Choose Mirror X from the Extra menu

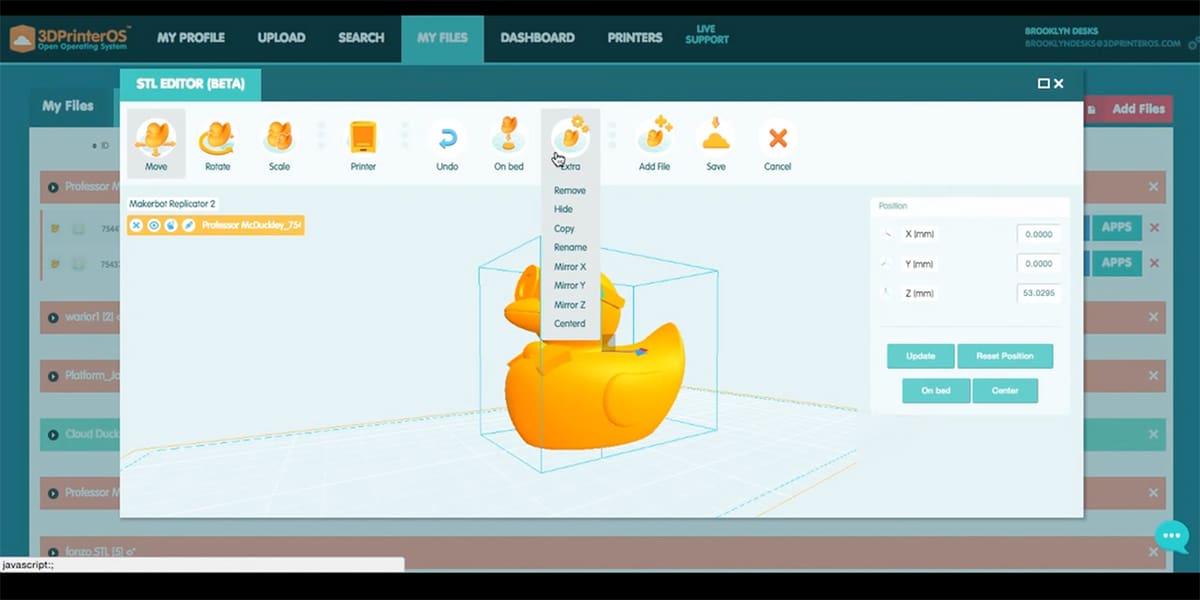coord(570,267)
